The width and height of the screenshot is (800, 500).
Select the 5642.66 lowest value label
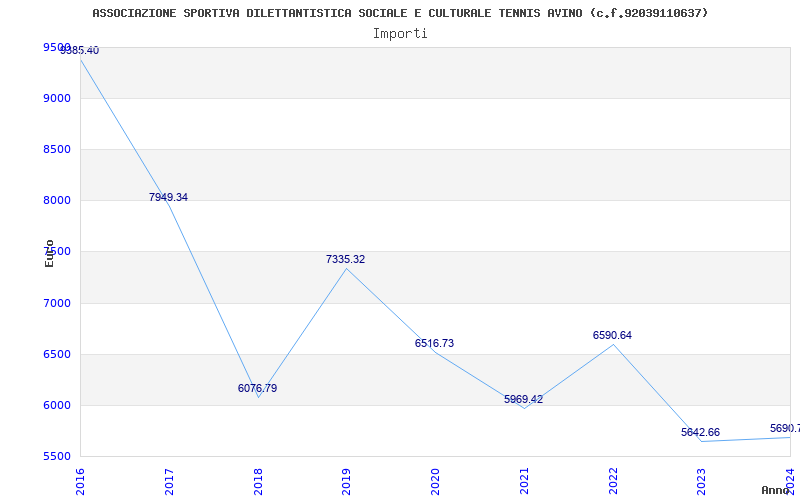click(700, 432)
